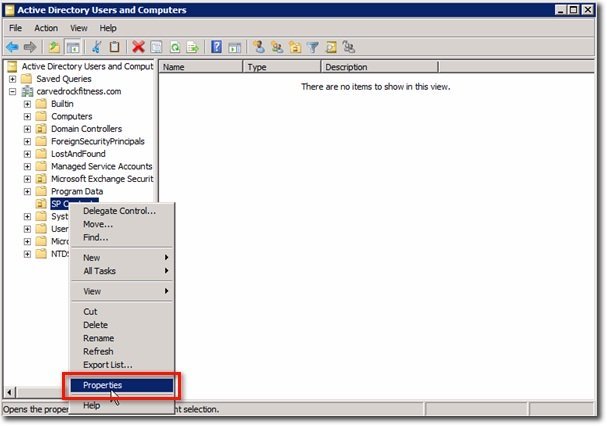Click the Microsoft Exchange Security folder icon

point(41,179)
